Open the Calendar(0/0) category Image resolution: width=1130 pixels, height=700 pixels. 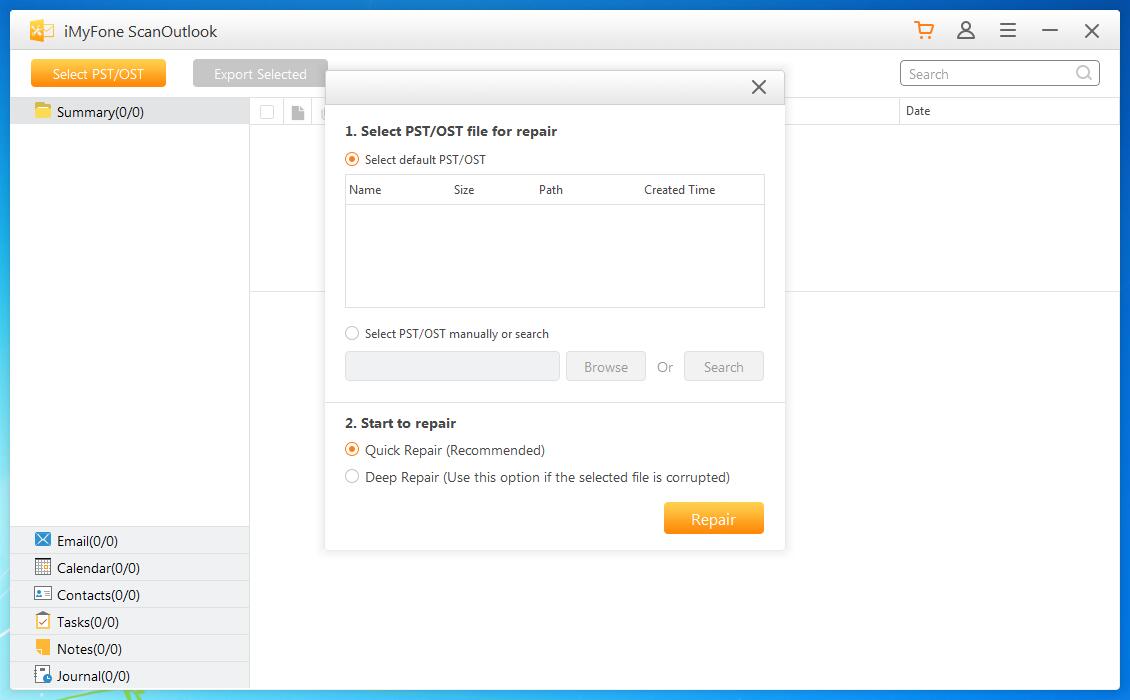tap(130, 567)
